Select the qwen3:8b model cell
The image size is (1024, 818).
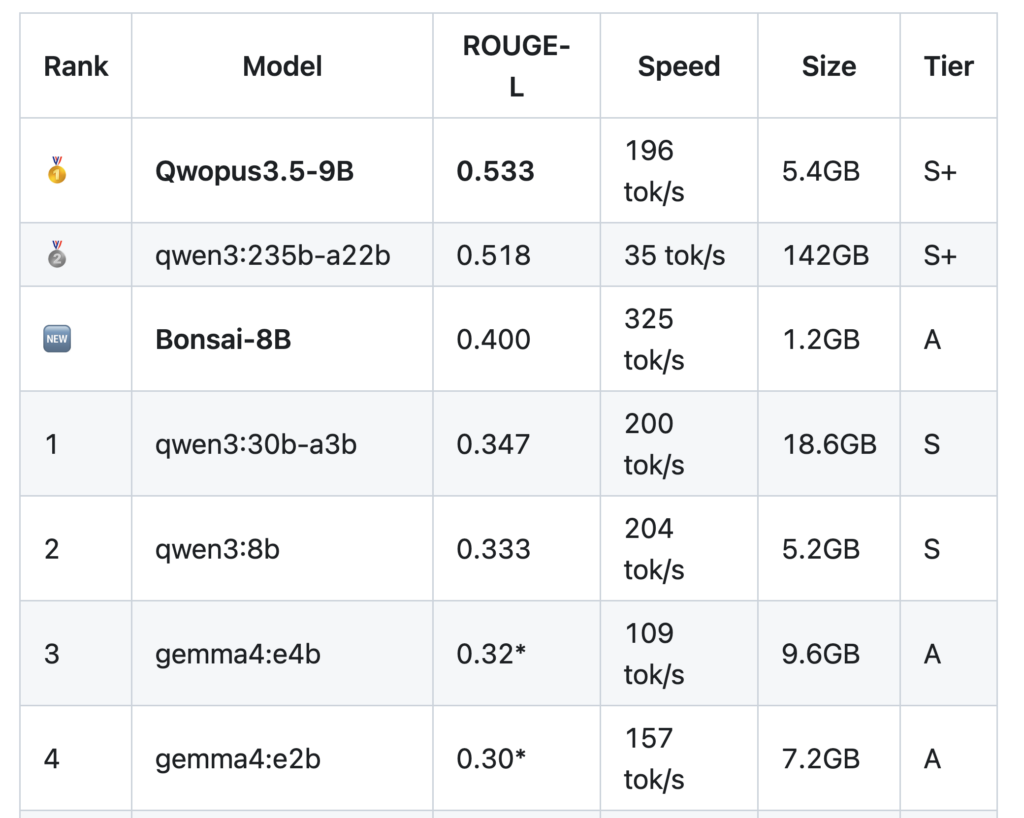(217, 549)
